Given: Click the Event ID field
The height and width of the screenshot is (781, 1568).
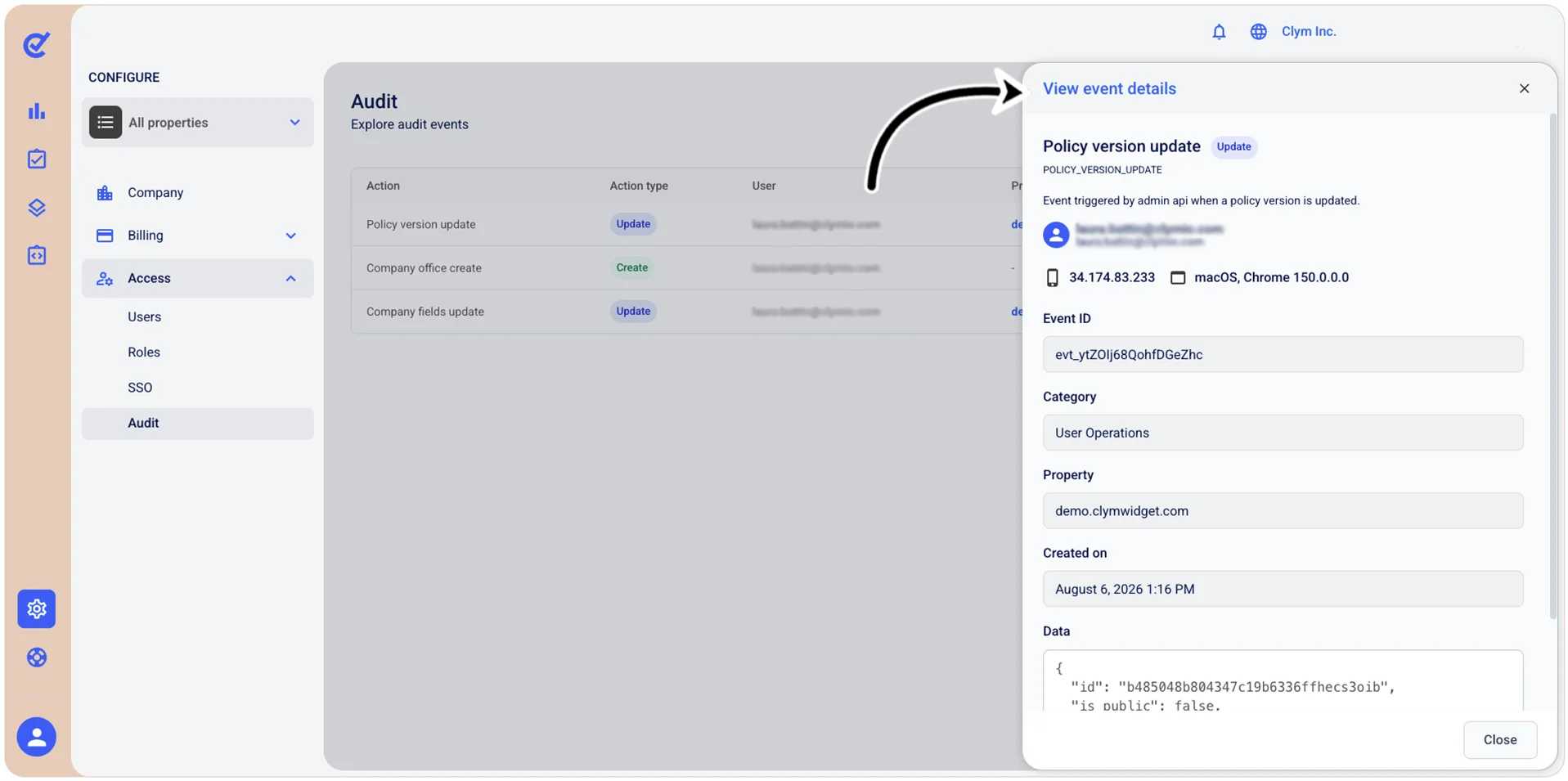Looking at the screenshot, I should pyautogui.click(x=1283, y=354).
